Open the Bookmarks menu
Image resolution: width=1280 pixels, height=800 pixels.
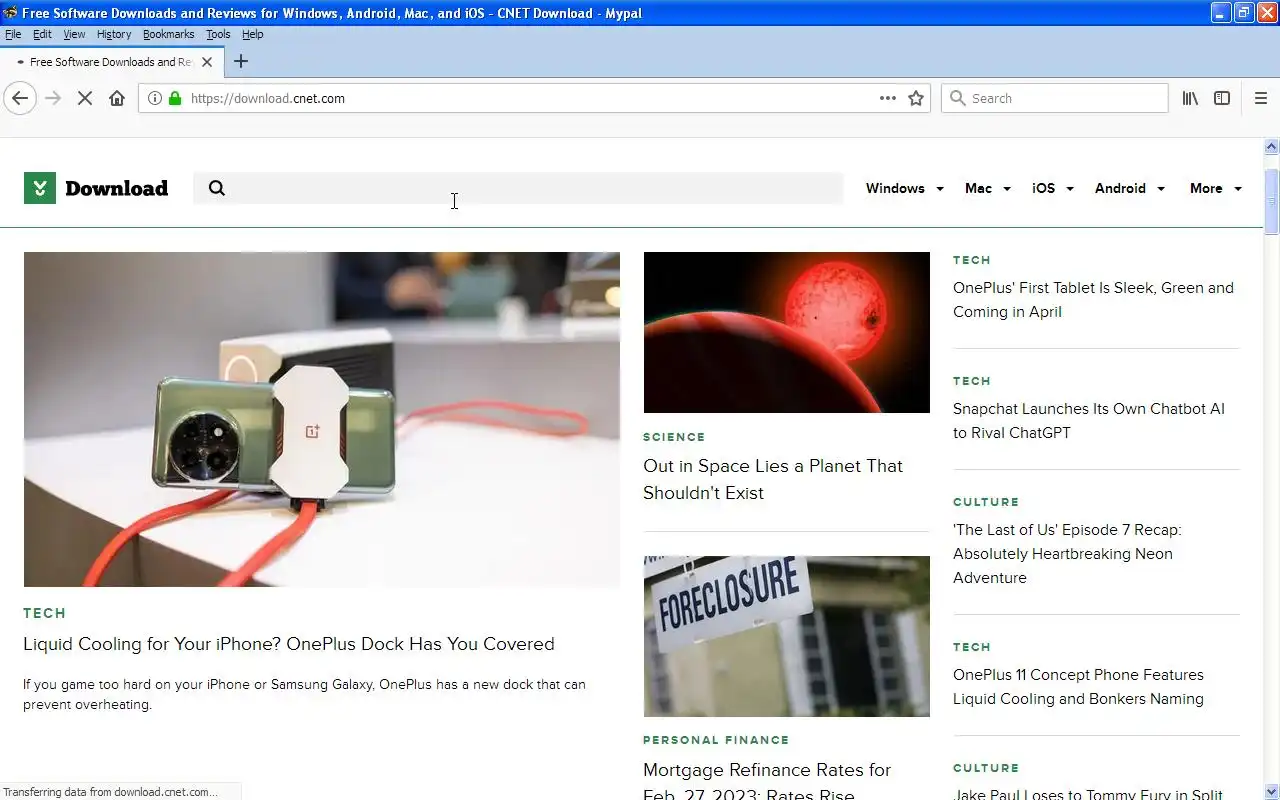168,34
